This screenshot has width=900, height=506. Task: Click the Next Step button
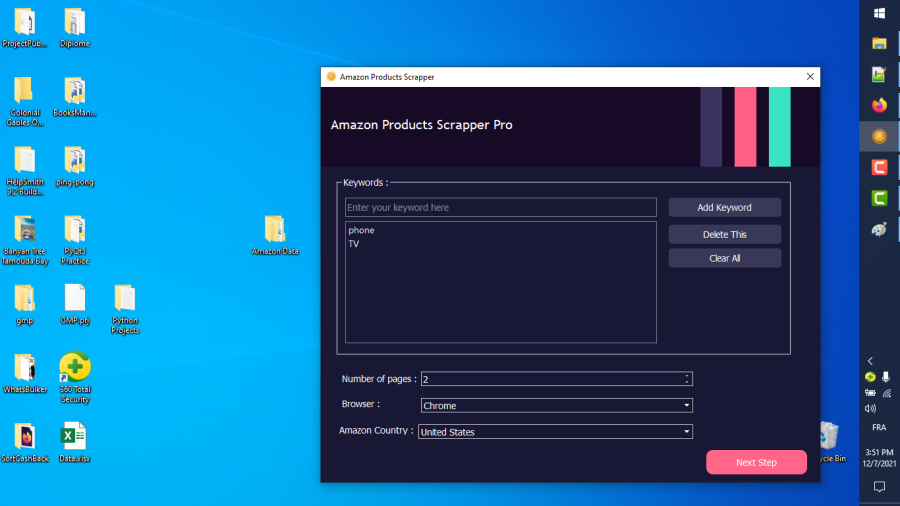click(x=756, y=462)
